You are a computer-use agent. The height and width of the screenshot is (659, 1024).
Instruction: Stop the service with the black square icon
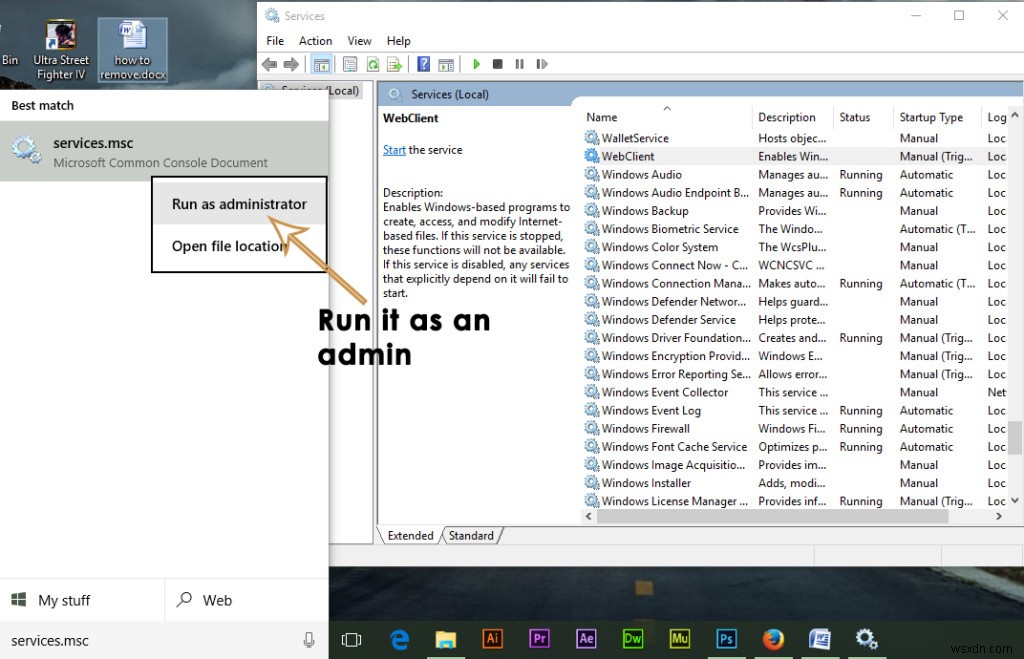tap(497, 64)
